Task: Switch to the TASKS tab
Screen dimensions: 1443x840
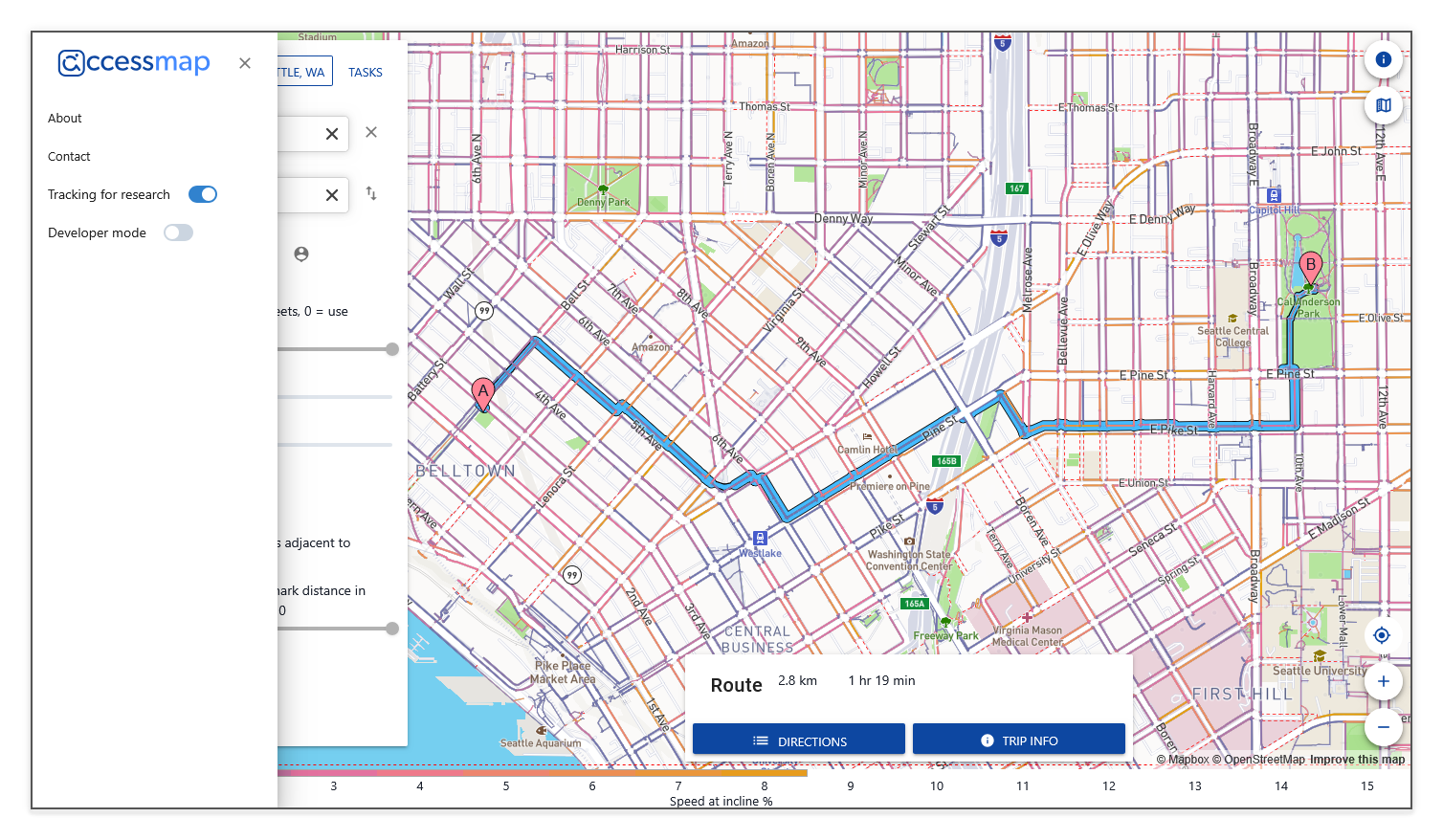Action: pos(366,72)
